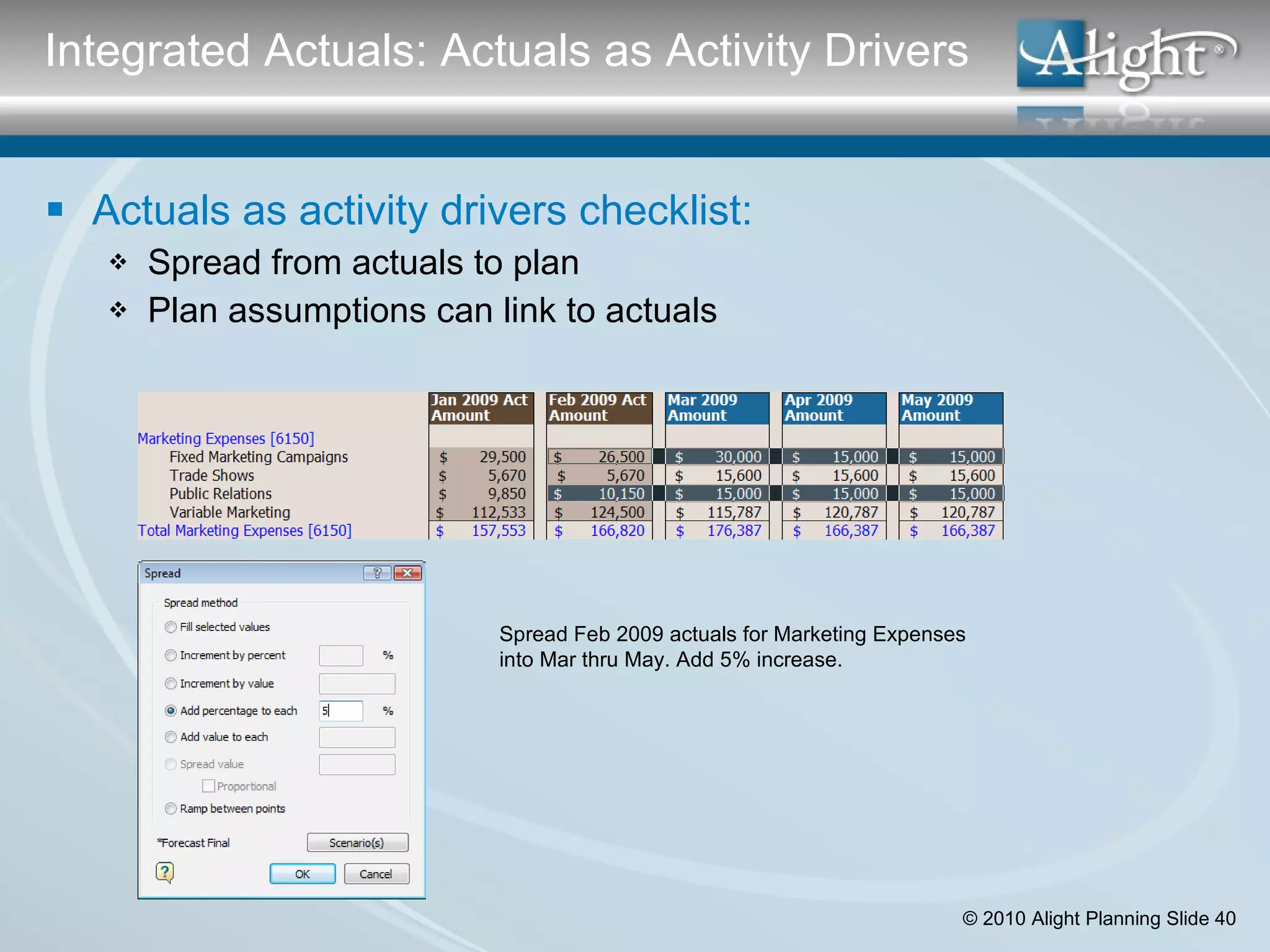This screenshot has height=952, width=1270.
Task: Confirm the spread with OK
Action: [x=303, y=874]
